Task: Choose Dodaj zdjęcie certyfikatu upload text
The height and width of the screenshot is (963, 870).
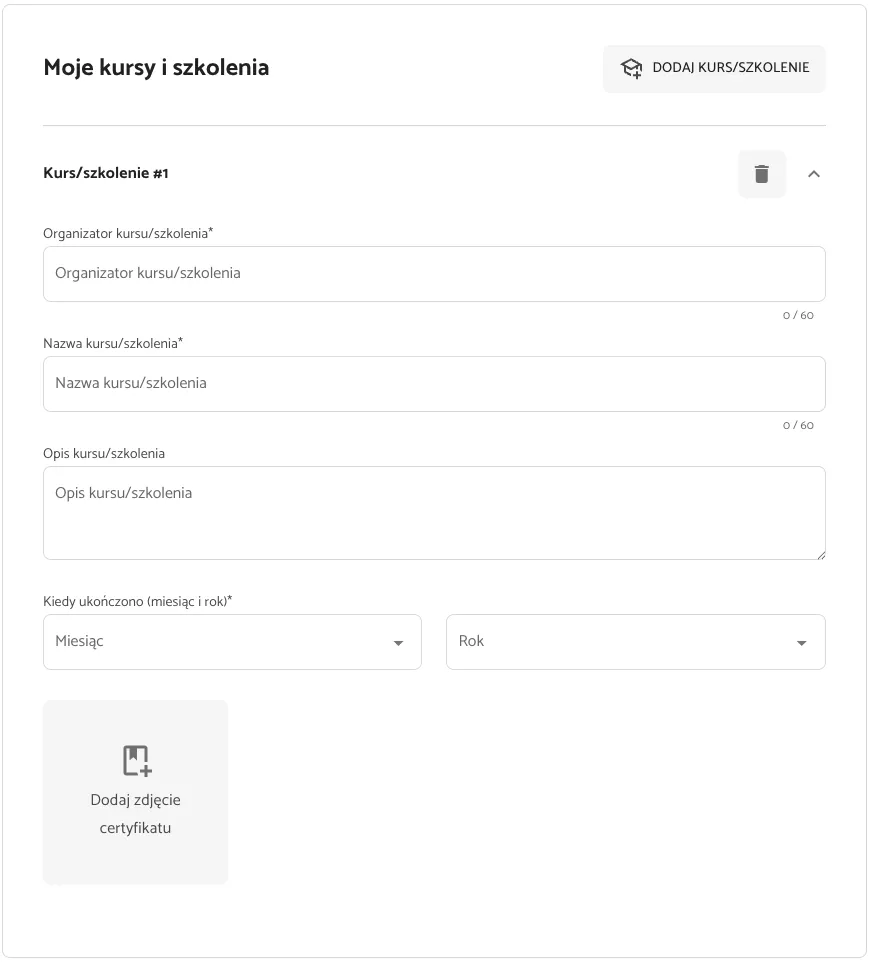Action: click(136, 814)
